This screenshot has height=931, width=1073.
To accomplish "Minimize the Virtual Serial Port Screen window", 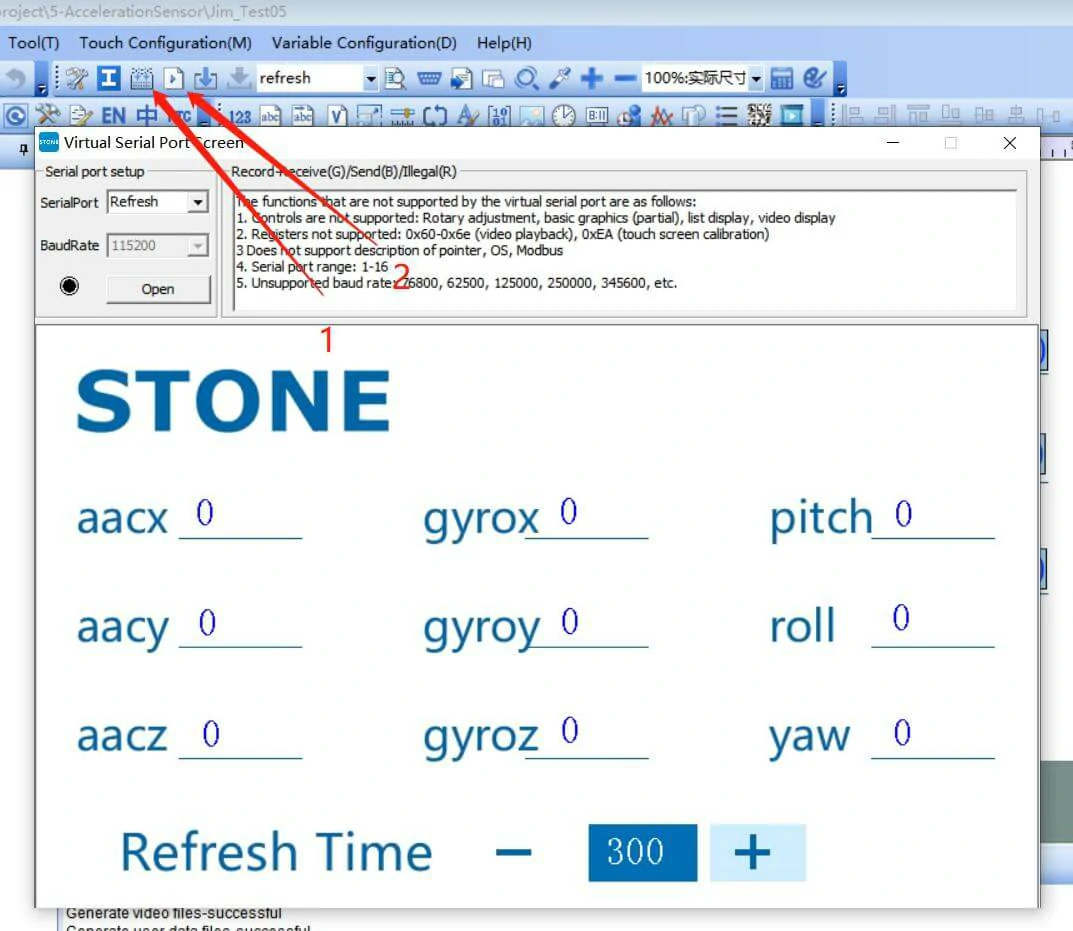I will (x=892, y=143).
